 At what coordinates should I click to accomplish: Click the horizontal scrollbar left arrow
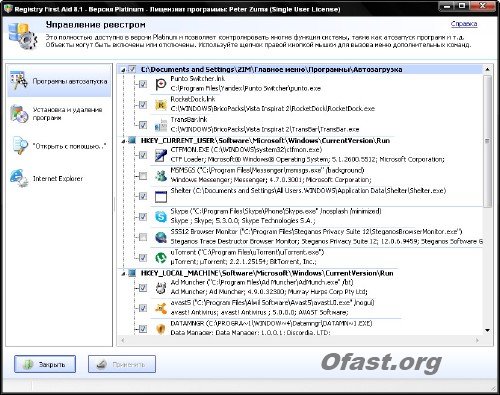123,340
